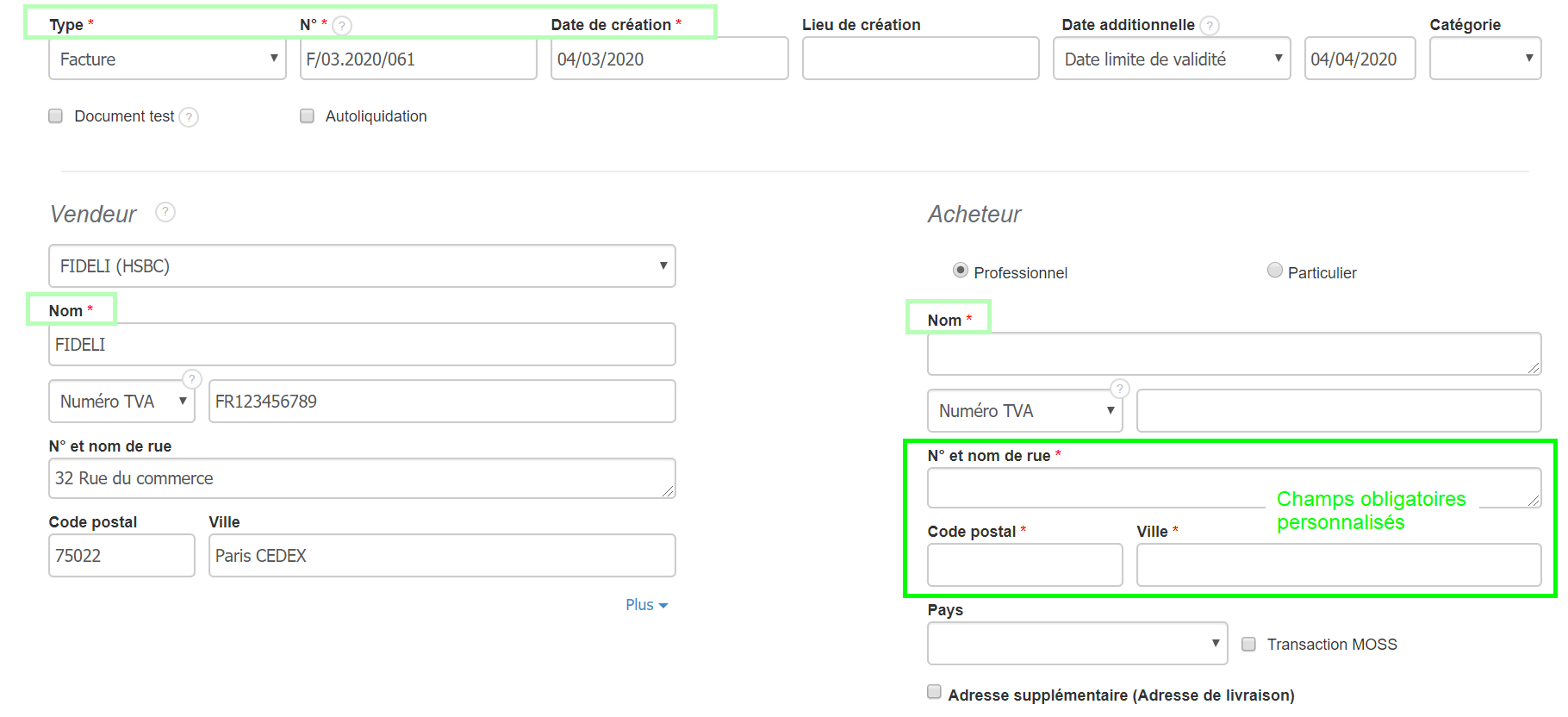The width and height of the screenshot is (1568, 717).
Task: Click the buyer Code postal input
Action: point(1025,565)
